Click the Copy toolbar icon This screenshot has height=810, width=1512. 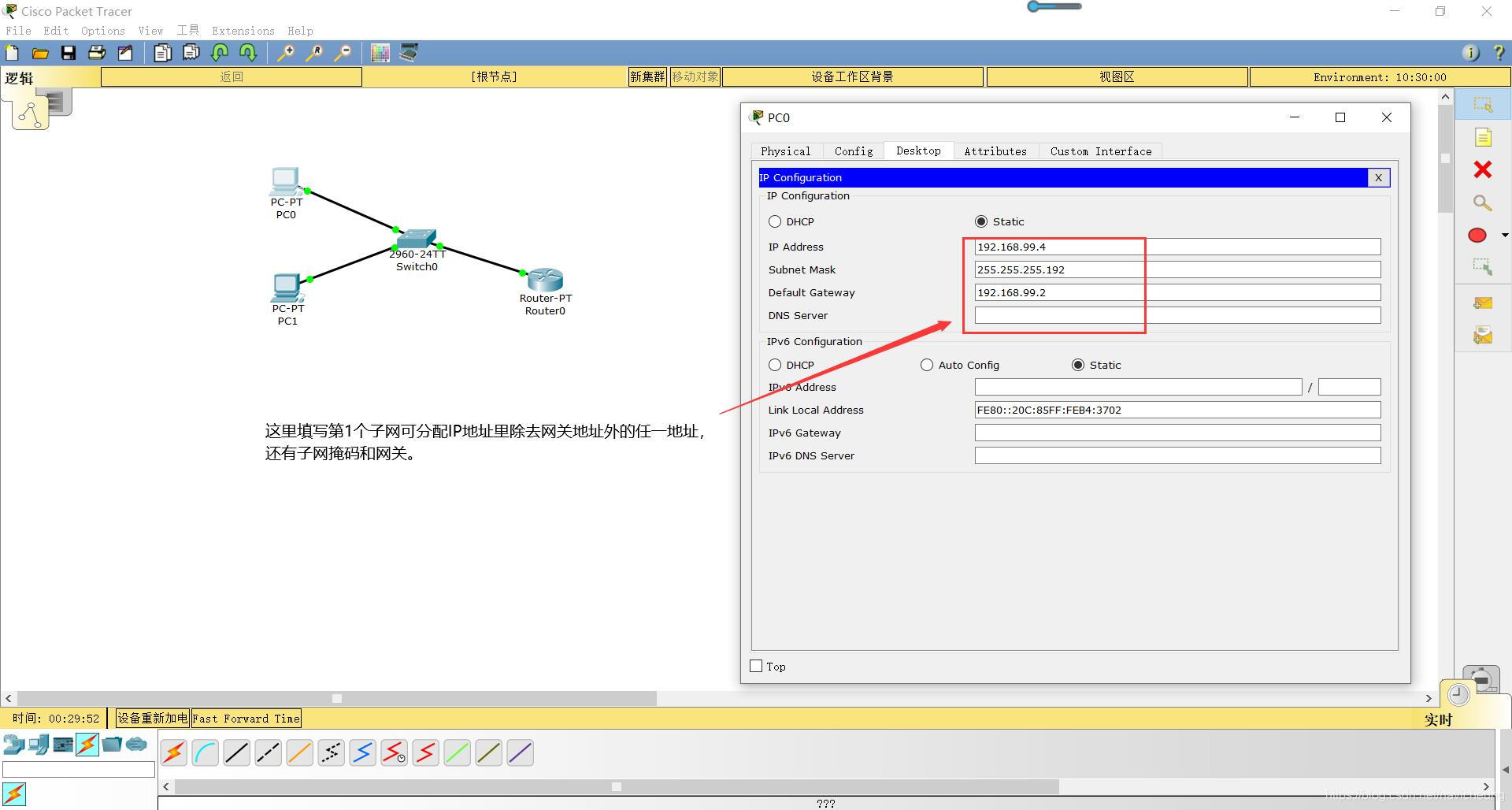(163, 53)
